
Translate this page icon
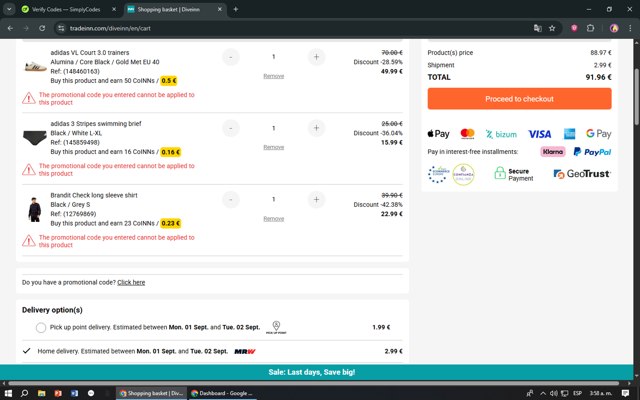(x=538, y=28)
